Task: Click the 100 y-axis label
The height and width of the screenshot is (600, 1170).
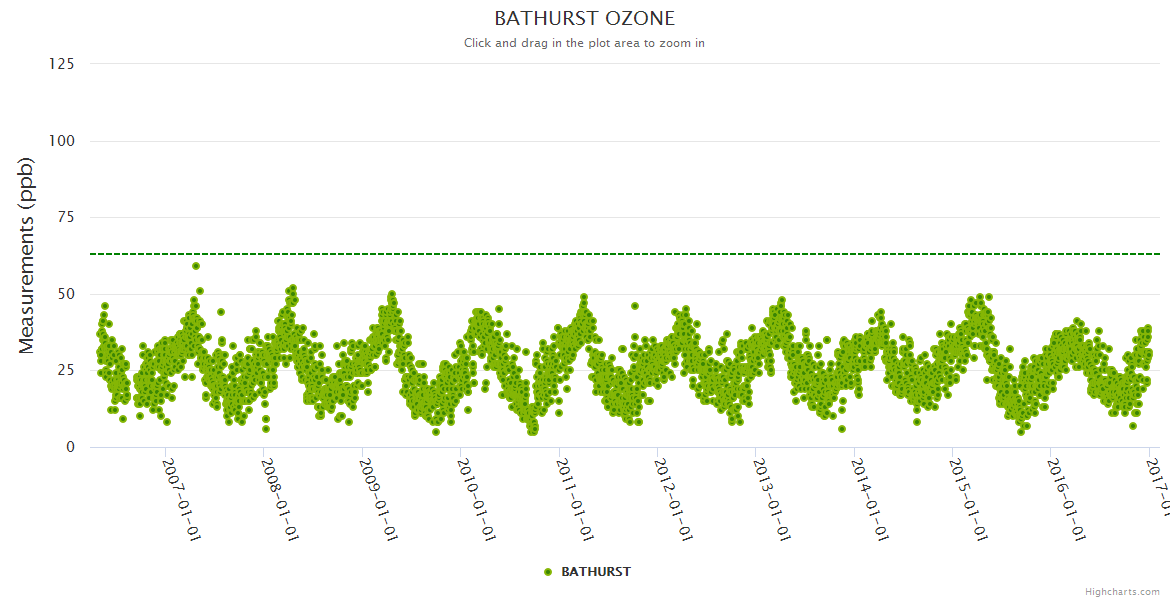Action: [61, 141]
